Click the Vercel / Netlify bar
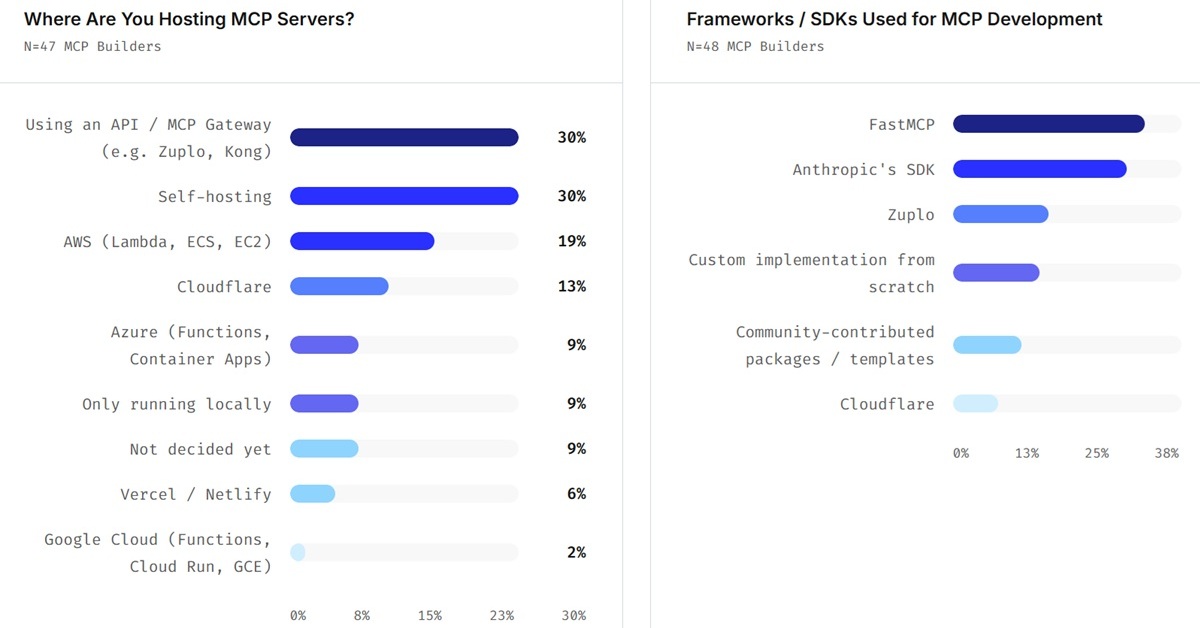This screenshot has width=1200, height=628. (313, 494)
